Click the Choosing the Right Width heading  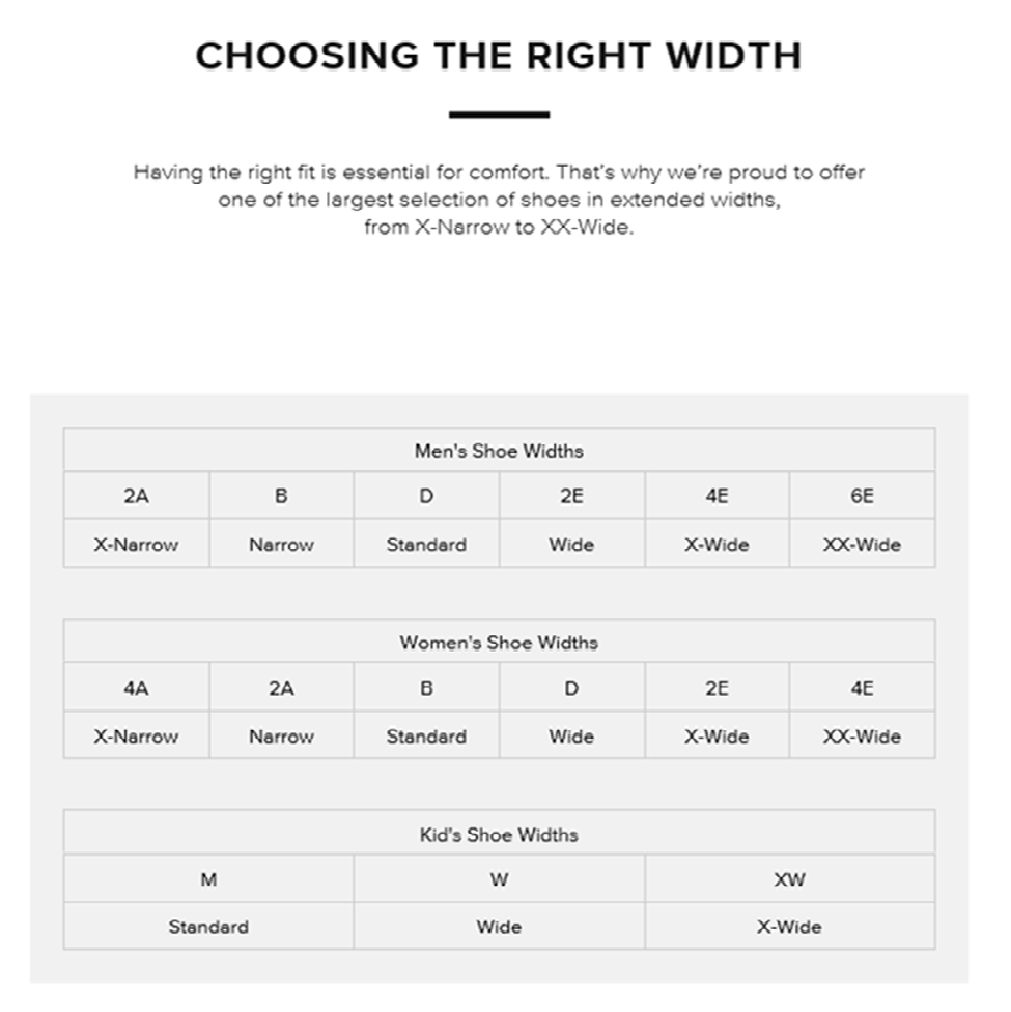498,56
